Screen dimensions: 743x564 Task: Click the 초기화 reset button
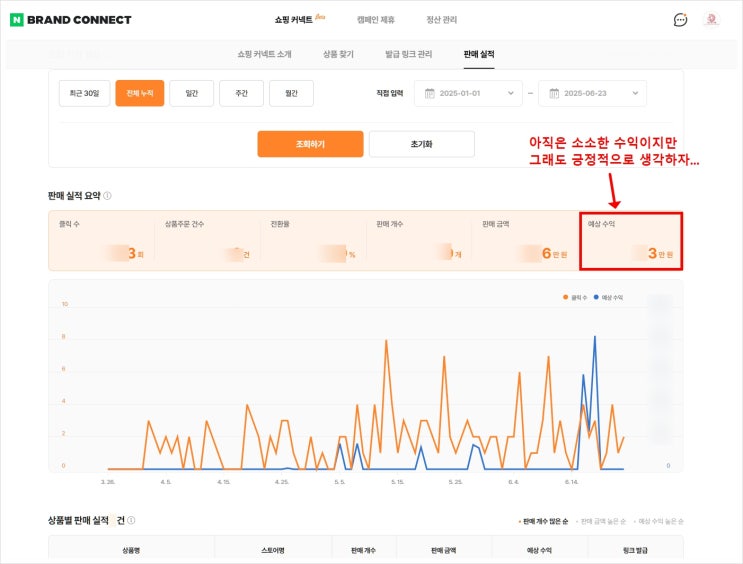(x=422, y=144)
